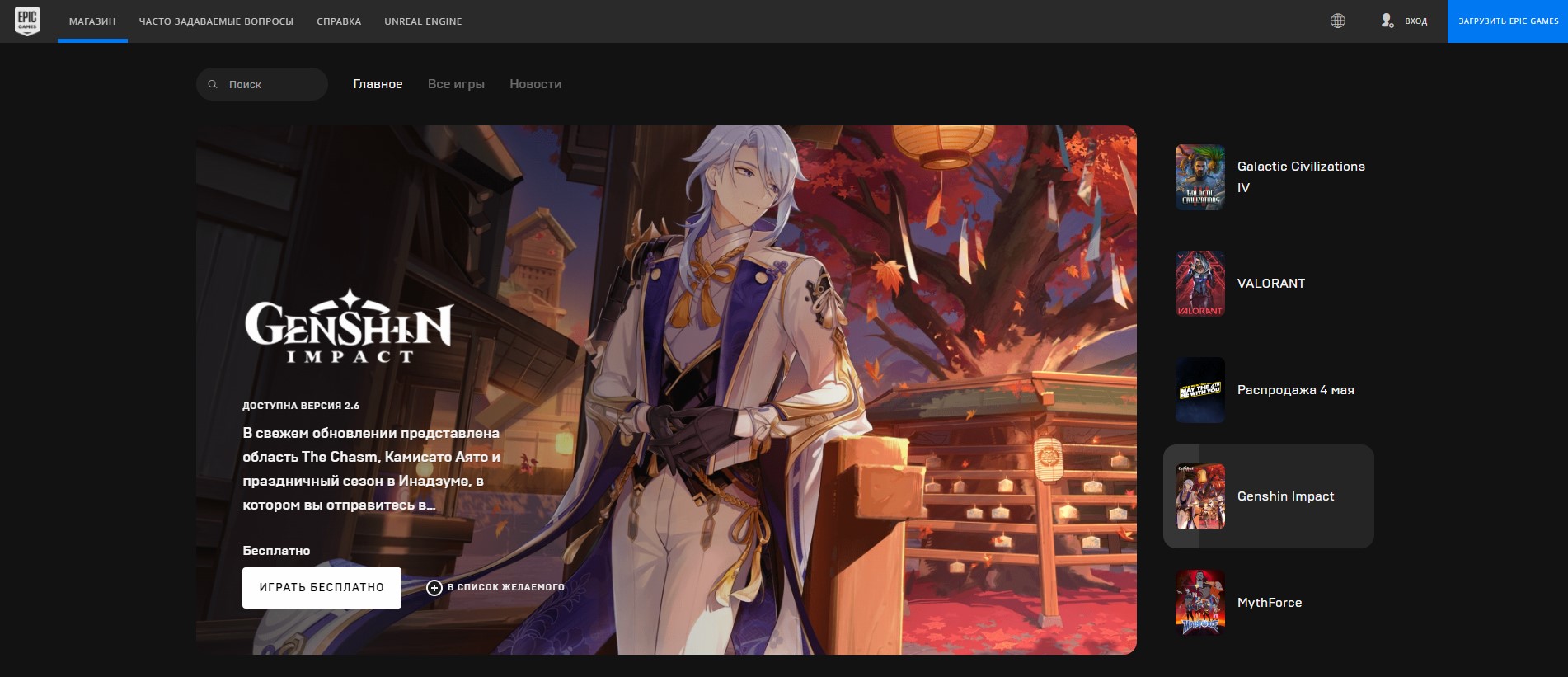Open the Магазин menu item
The width and height of the screenshot is (1568, 677).
point(92,21)
